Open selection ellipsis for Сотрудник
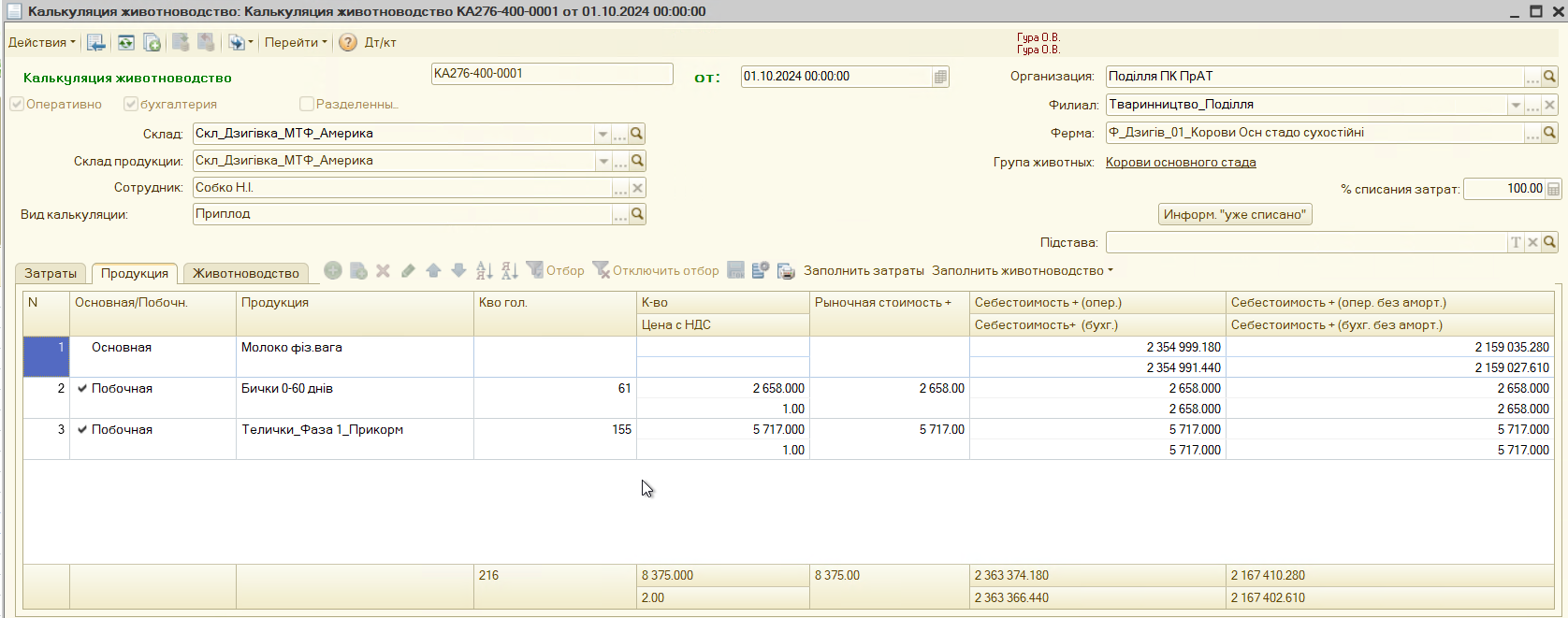Image resolution: width=1568 pixels, height=618 pixels. pos(620,188)
